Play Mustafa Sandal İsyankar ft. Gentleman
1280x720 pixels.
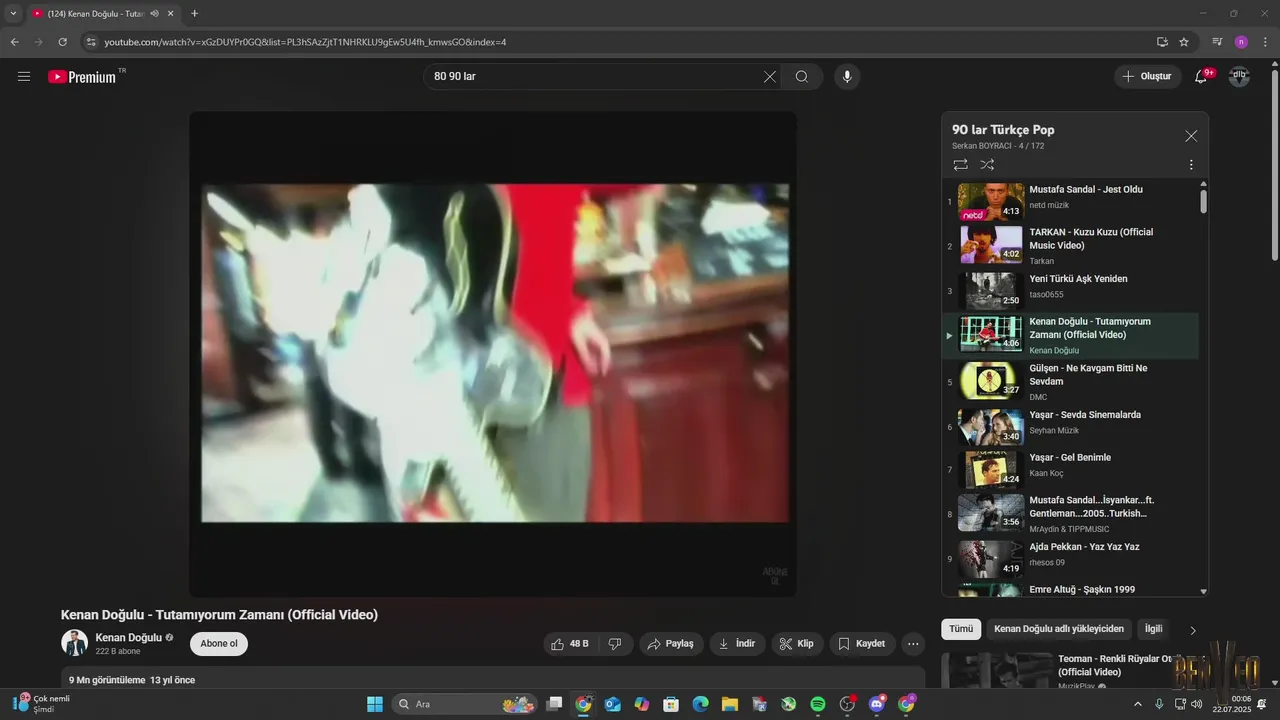coord(1070,513)
